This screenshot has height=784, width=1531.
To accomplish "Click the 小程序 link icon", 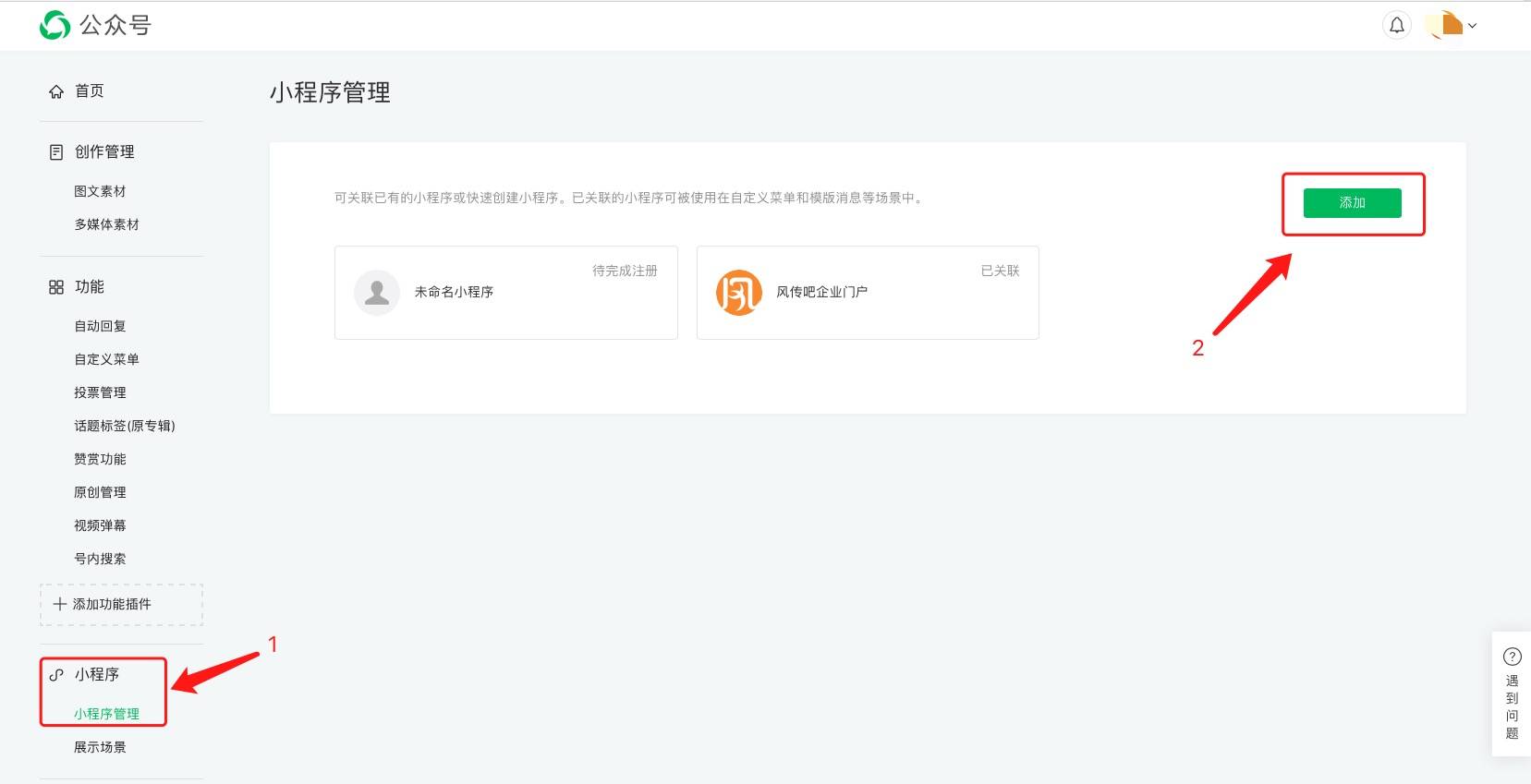I will tap(56, 675).
